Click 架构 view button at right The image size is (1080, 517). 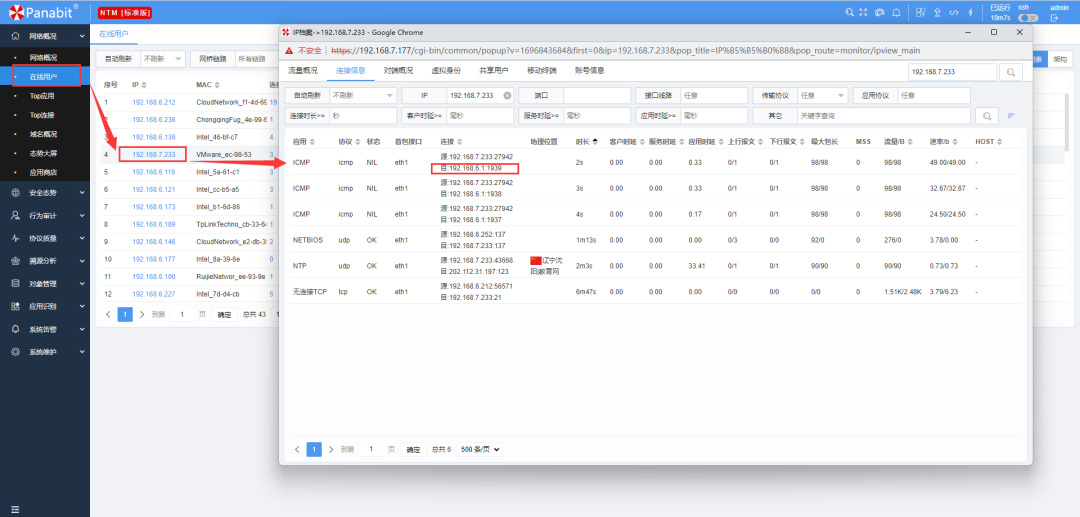pyautogui.click(x=1061, y=60)
